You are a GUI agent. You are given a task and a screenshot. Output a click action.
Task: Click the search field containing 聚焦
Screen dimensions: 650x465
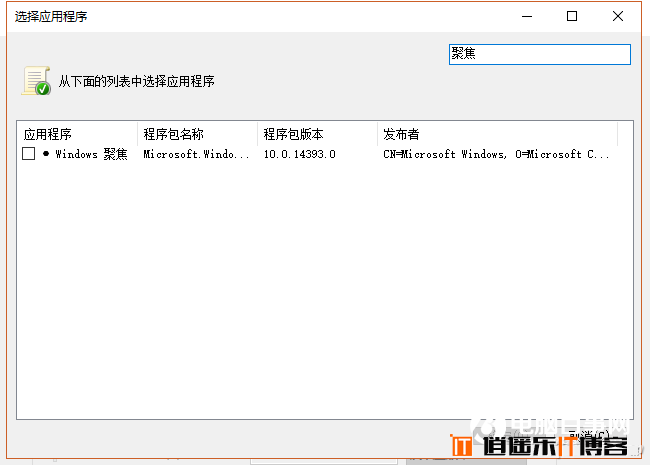pyautogui.click(x=540, y=54)
